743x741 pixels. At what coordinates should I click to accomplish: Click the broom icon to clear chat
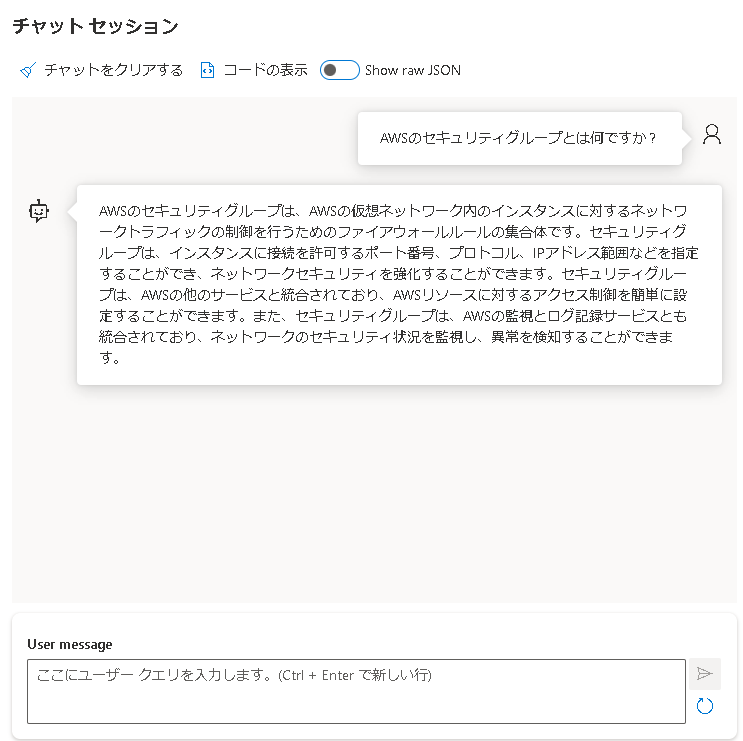[x=28, y=70]
